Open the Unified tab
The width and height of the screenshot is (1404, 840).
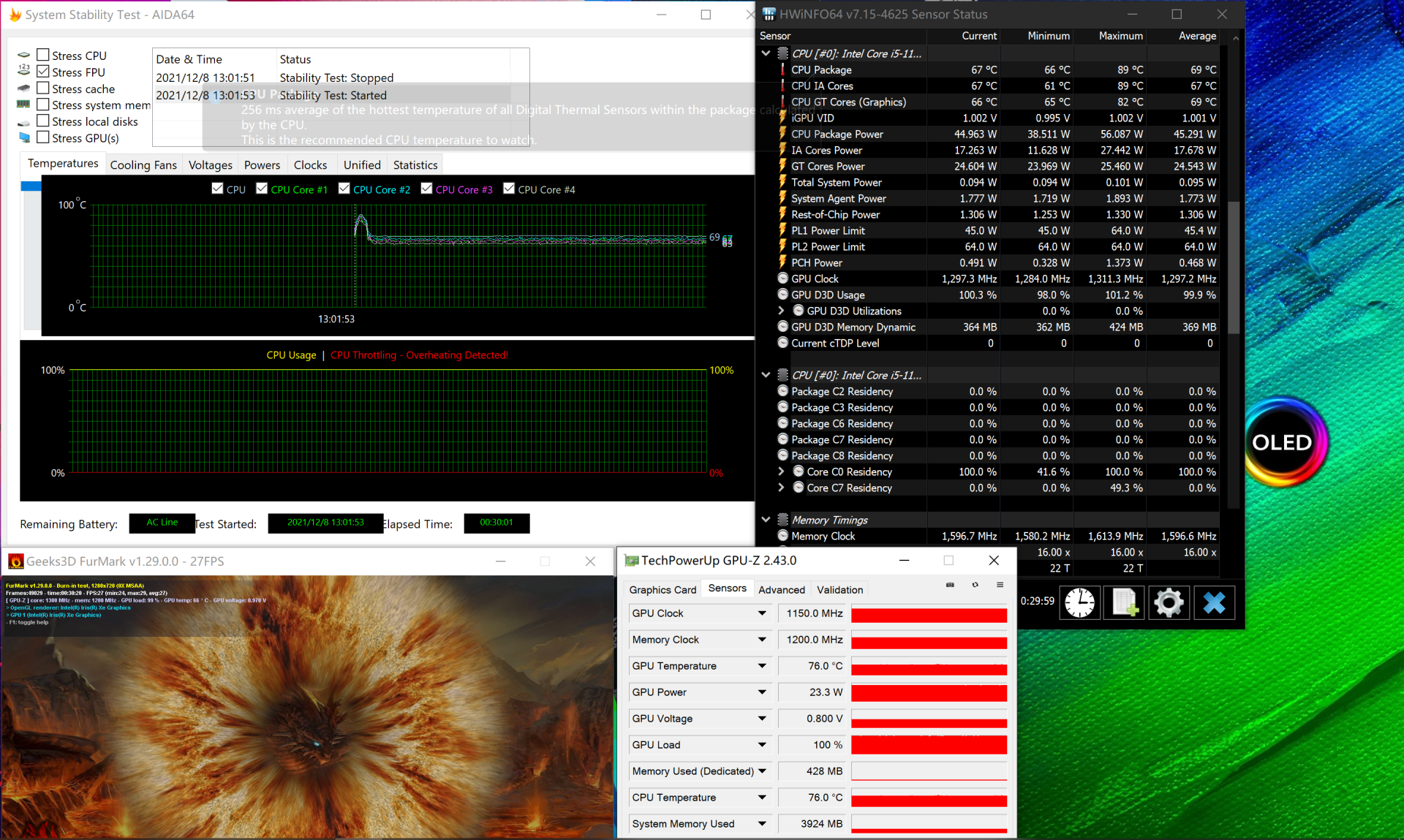click(362, 165)
